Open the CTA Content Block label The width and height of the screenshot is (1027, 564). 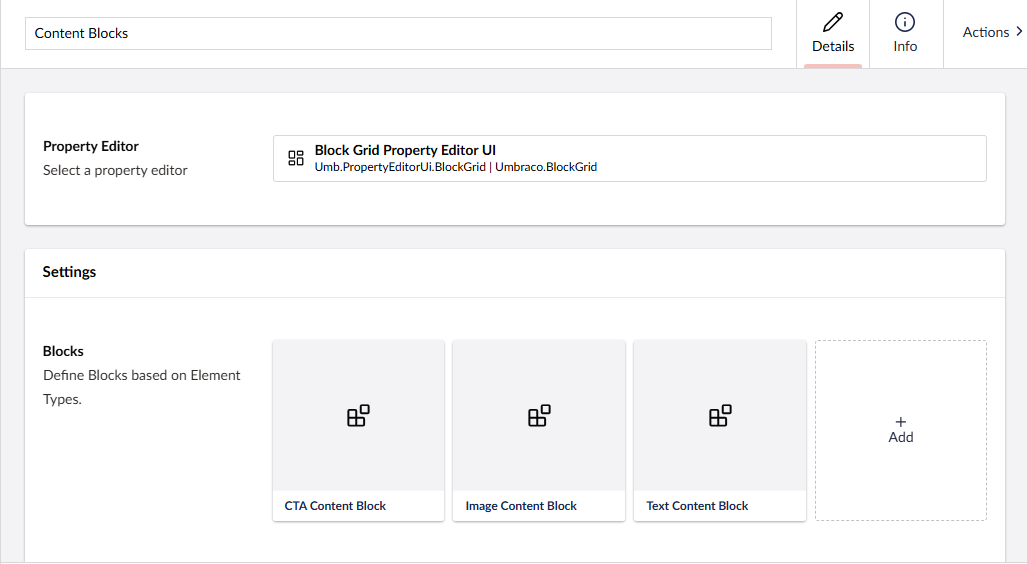tap(335, 506)
